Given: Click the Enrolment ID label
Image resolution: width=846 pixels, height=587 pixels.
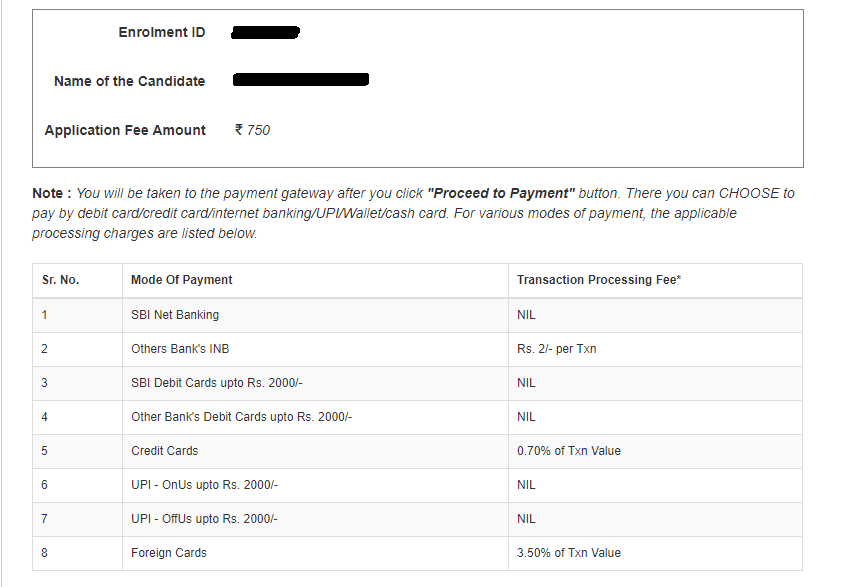Looking at the screenshot, I should [x=161, y=32].
